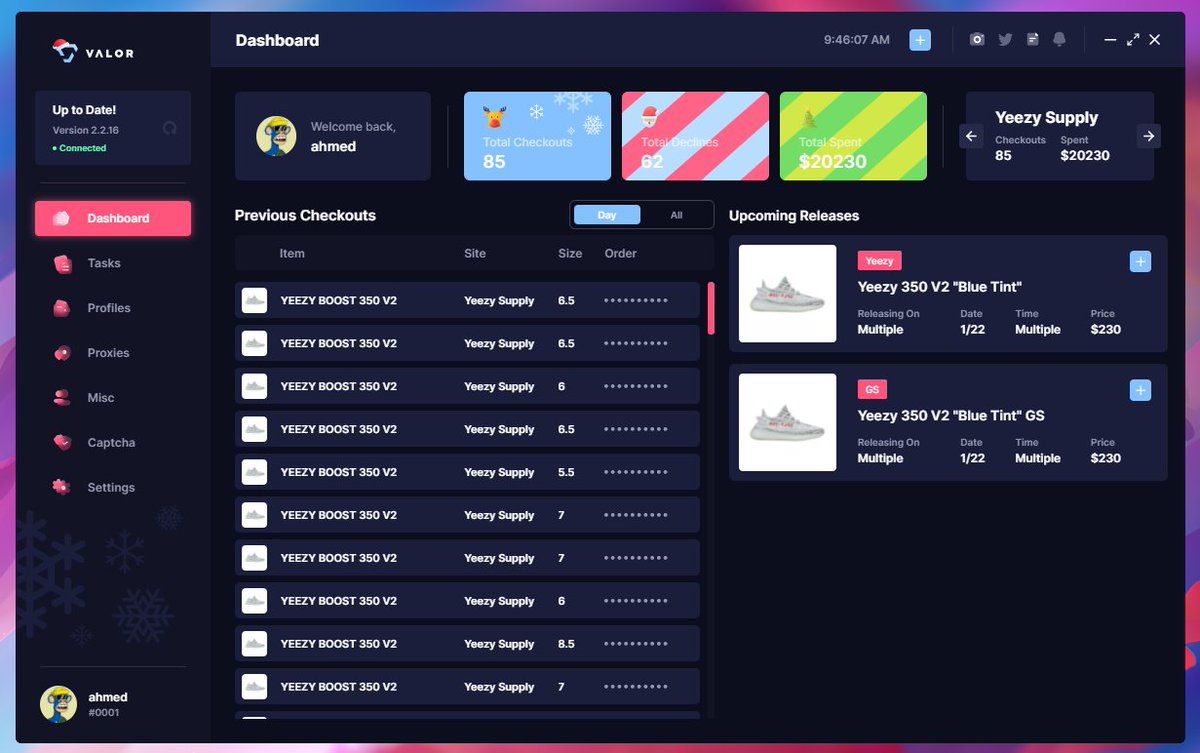Click the pink GS tag on release card
1200x753 pixels.
tap(872, 389)
